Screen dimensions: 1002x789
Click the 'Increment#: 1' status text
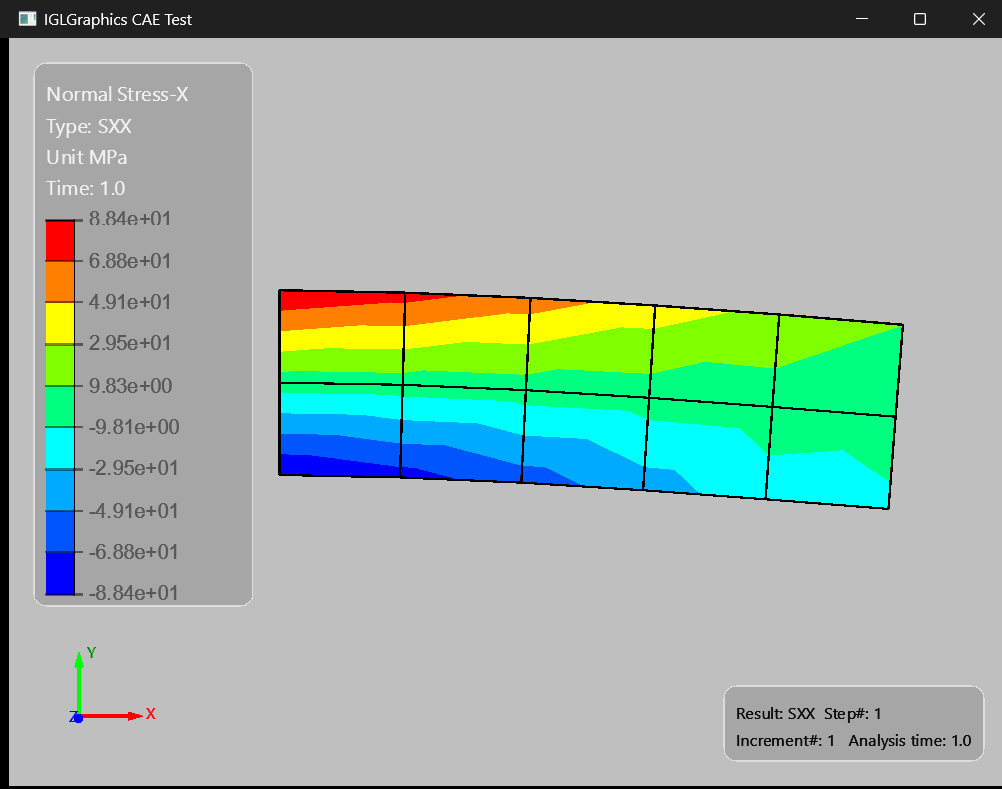tap(785, 741)
